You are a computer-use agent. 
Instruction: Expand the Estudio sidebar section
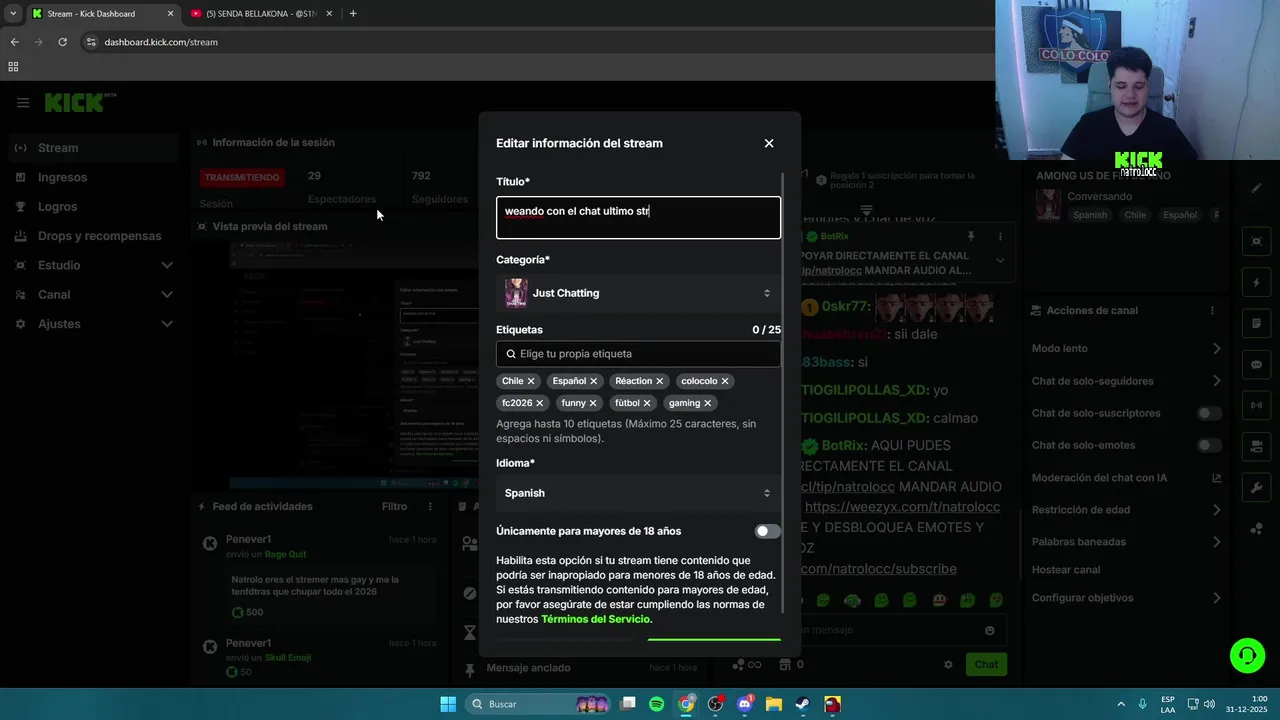point(95,265)
